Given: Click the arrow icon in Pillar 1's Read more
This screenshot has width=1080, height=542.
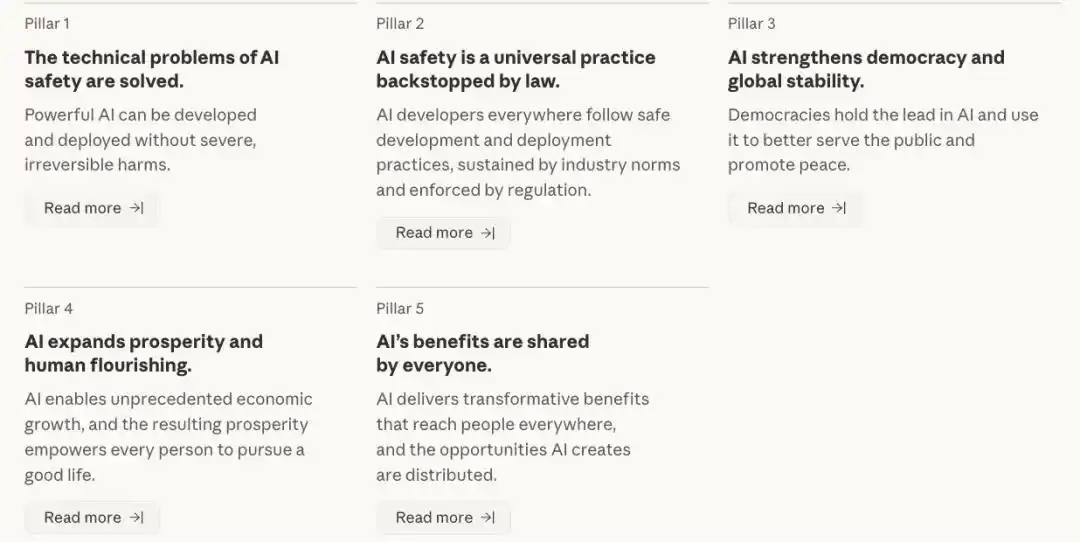Looking at the screenshot, I should [136, 208].
